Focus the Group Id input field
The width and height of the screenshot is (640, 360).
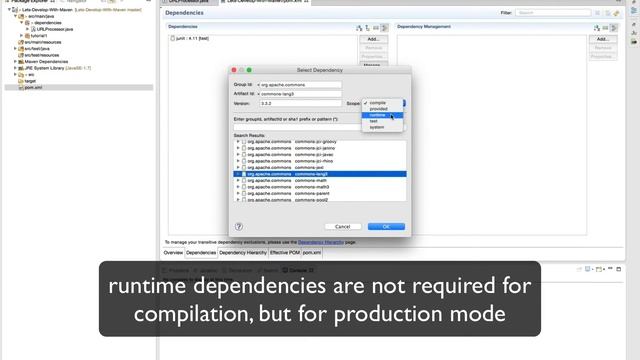pos(300,85)
